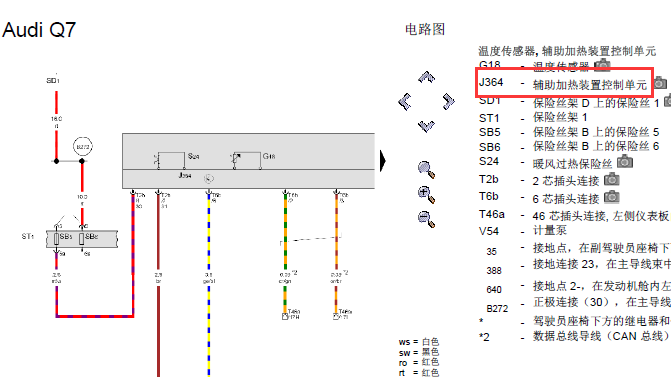671x377 pixels.
Task: Click B272 circle node in diagram
Action: [83, 147]
